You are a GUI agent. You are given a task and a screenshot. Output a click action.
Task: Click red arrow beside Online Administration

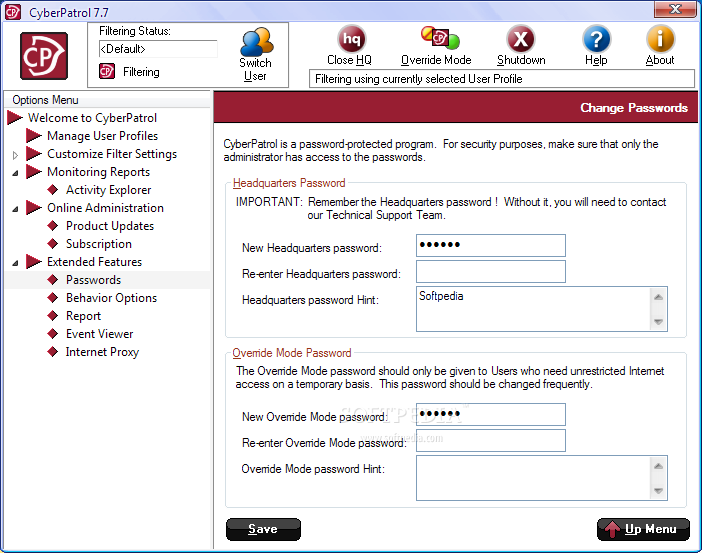click(x=34, y=208)
